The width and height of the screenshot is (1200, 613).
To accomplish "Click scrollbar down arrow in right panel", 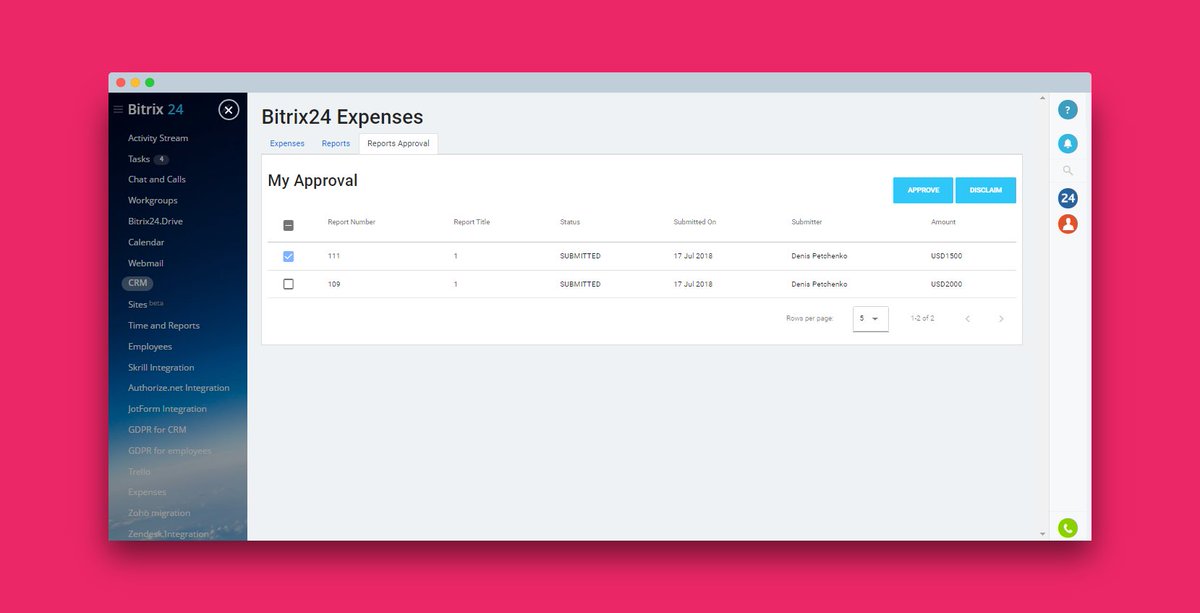I will [1043, 535].
